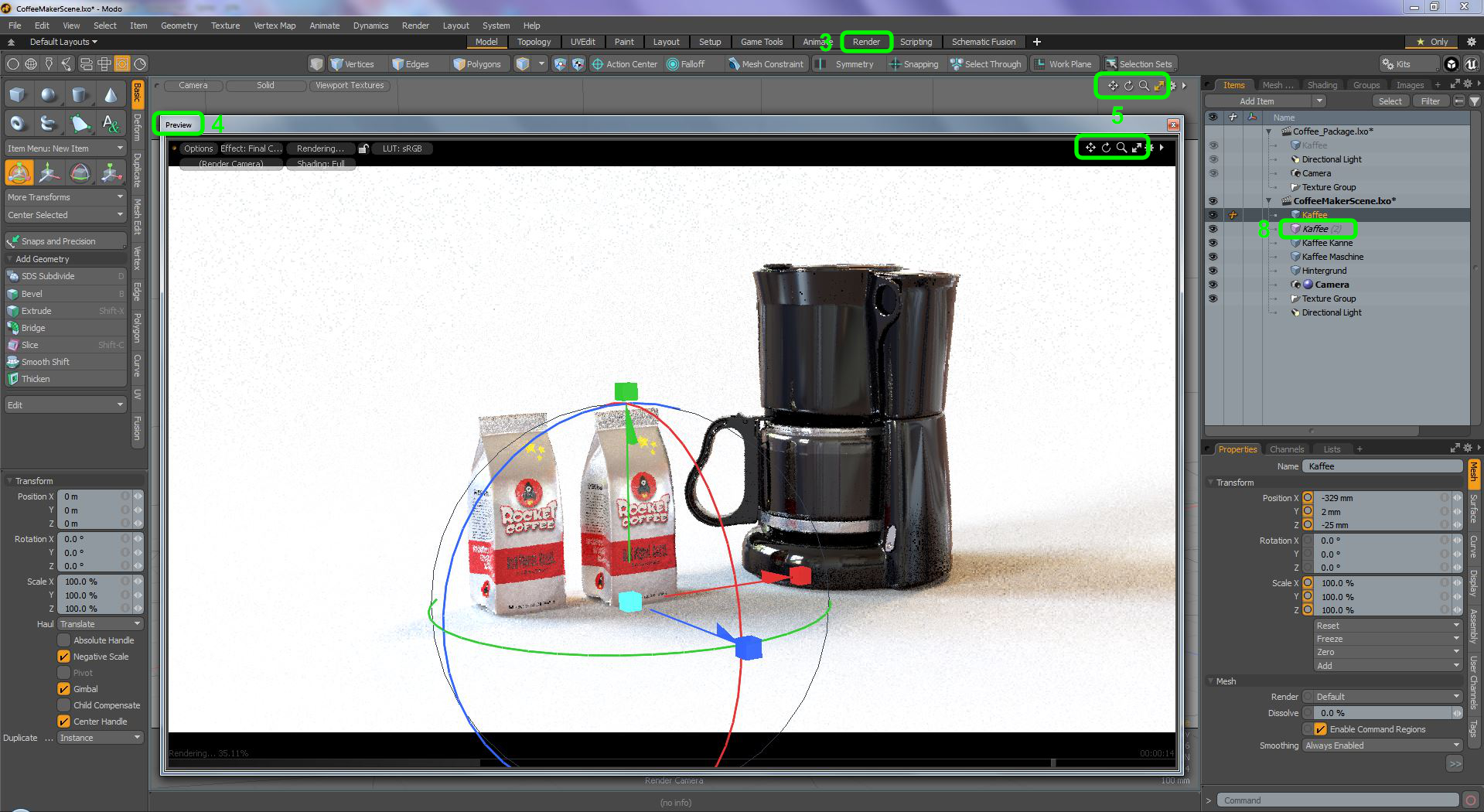The height and width of the screenshot is (812, 1484).
Task: Toggle the Absolute Handle checkbox
Action: click(x=64, y=640)
